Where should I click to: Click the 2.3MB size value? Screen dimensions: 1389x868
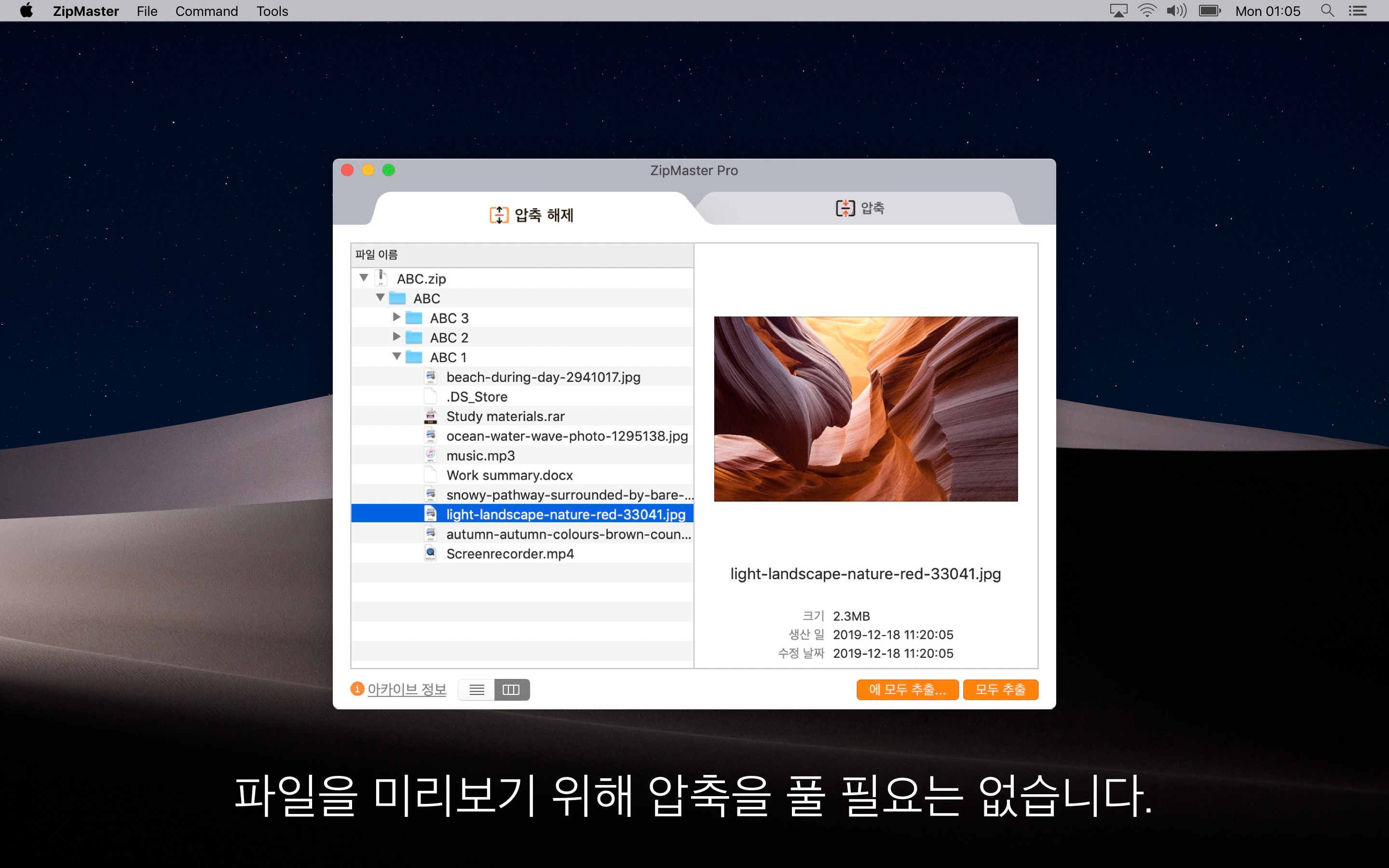(x=851, y=616)
